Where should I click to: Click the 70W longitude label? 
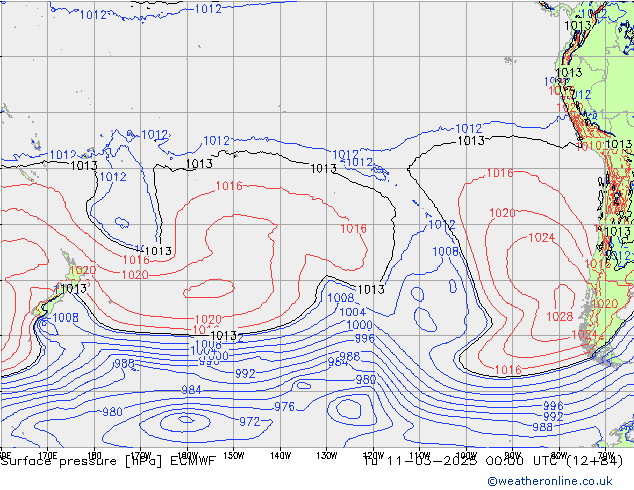coord(605,455)
